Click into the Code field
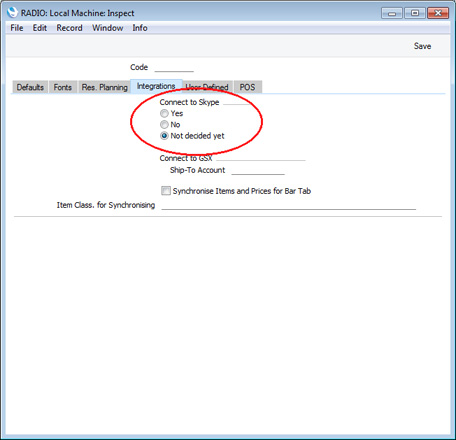Image resolution: width=456 pixels, height=440 pixels. 174,68
